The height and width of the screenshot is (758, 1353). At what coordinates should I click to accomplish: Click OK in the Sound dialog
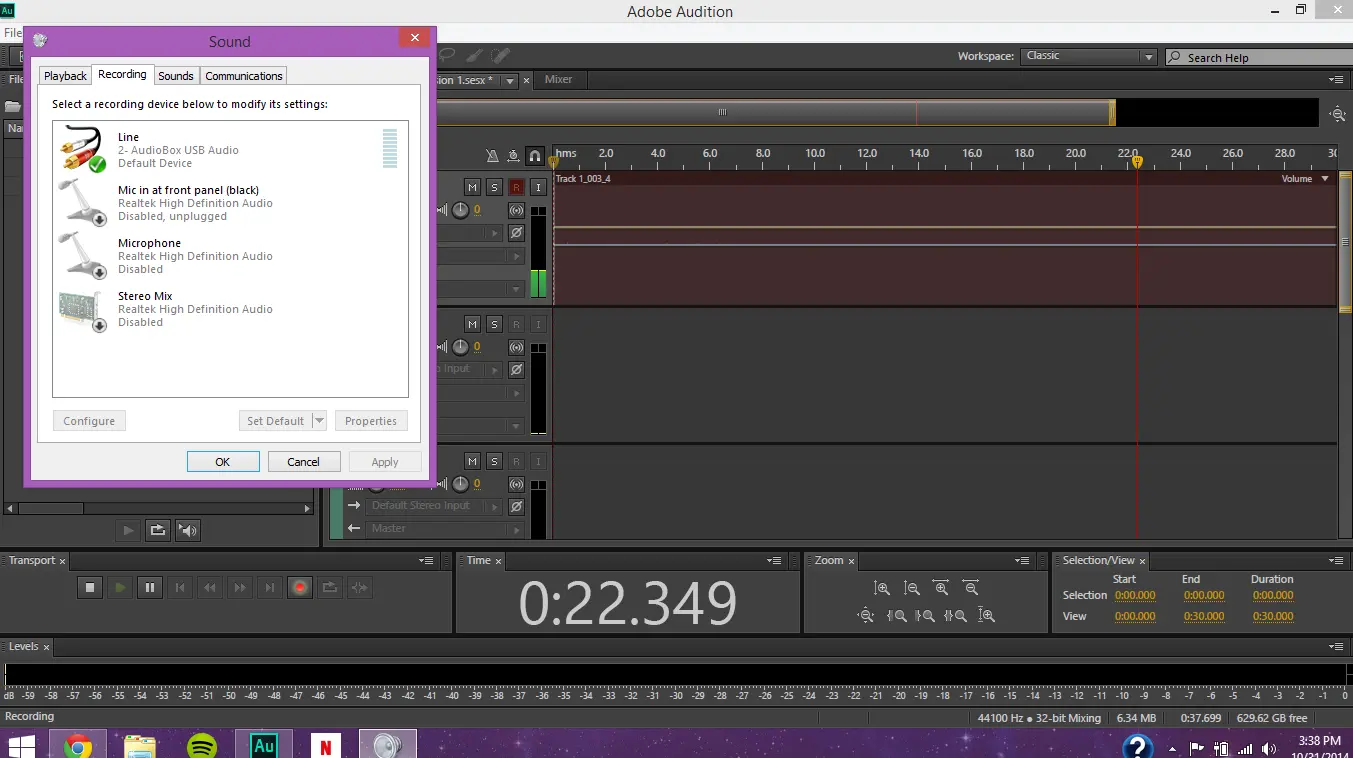pyautogui.click(x=223, y=462)
